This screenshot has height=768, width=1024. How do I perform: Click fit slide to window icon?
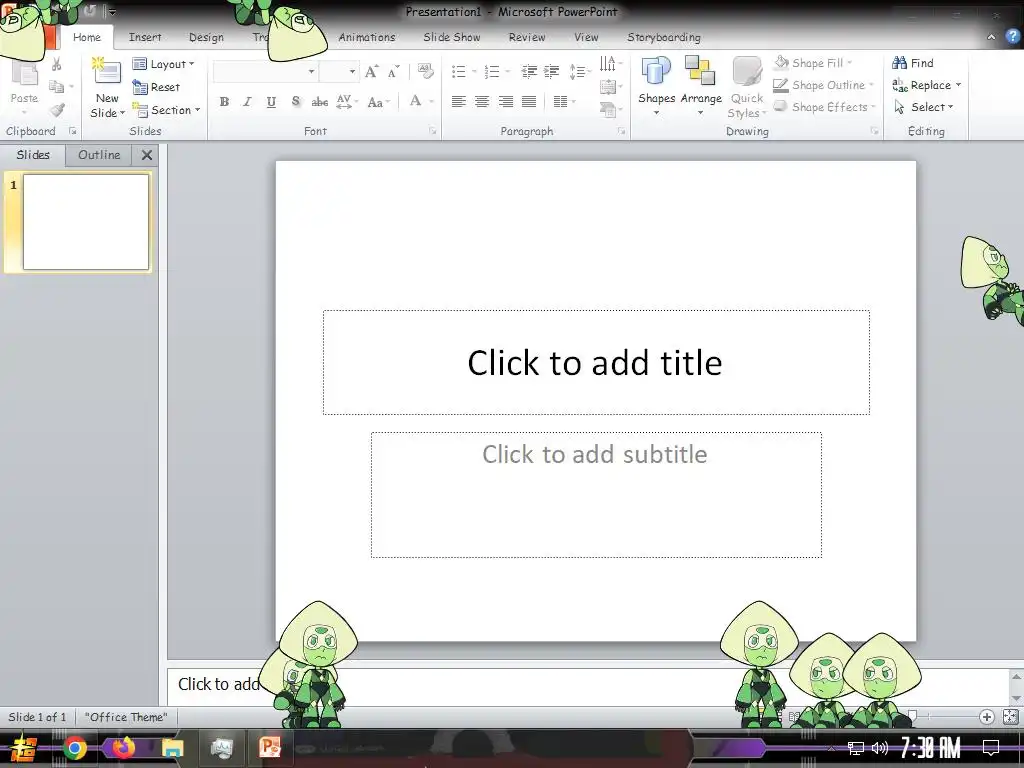[x=1010, y=717]
